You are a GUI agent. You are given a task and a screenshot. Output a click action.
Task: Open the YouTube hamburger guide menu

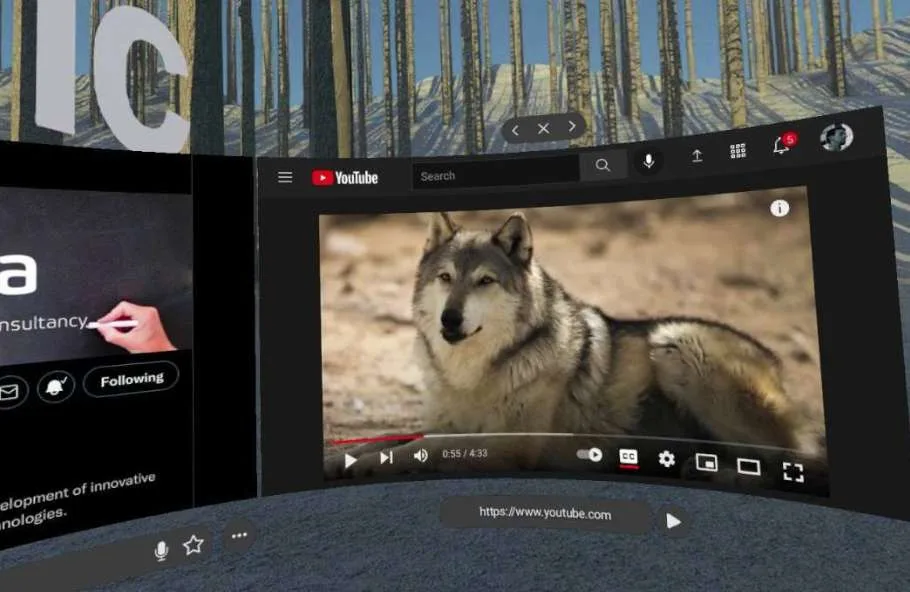pyautogui.click(x=285, y=177)
